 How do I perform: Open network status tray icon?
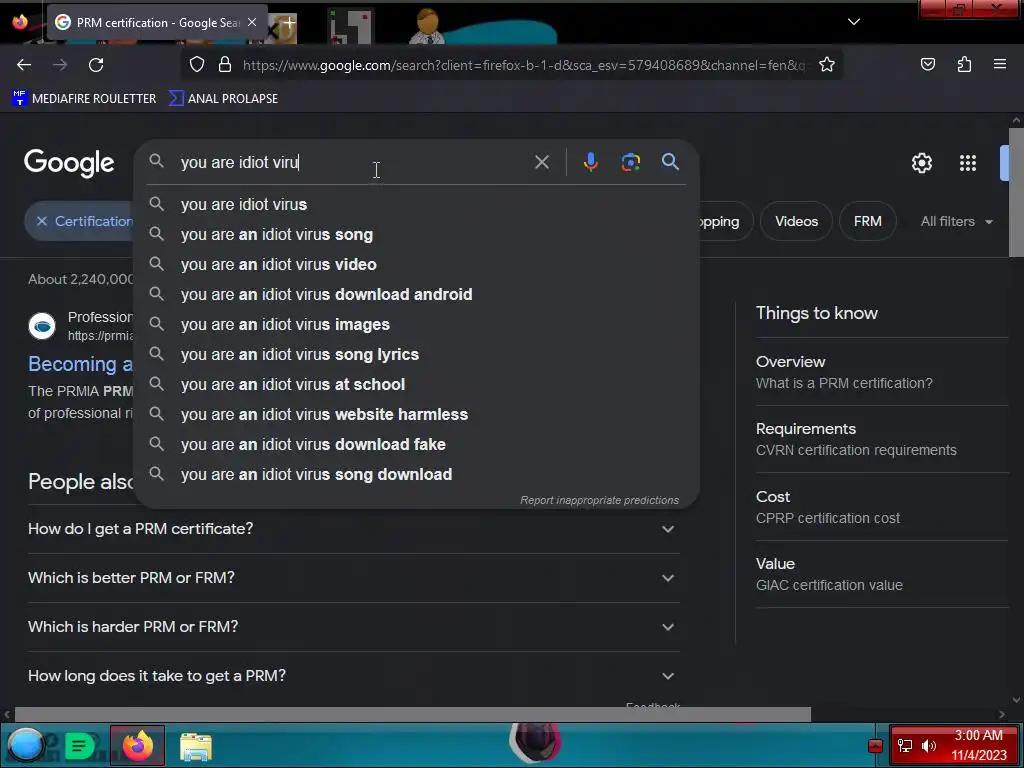coord(904,746)
